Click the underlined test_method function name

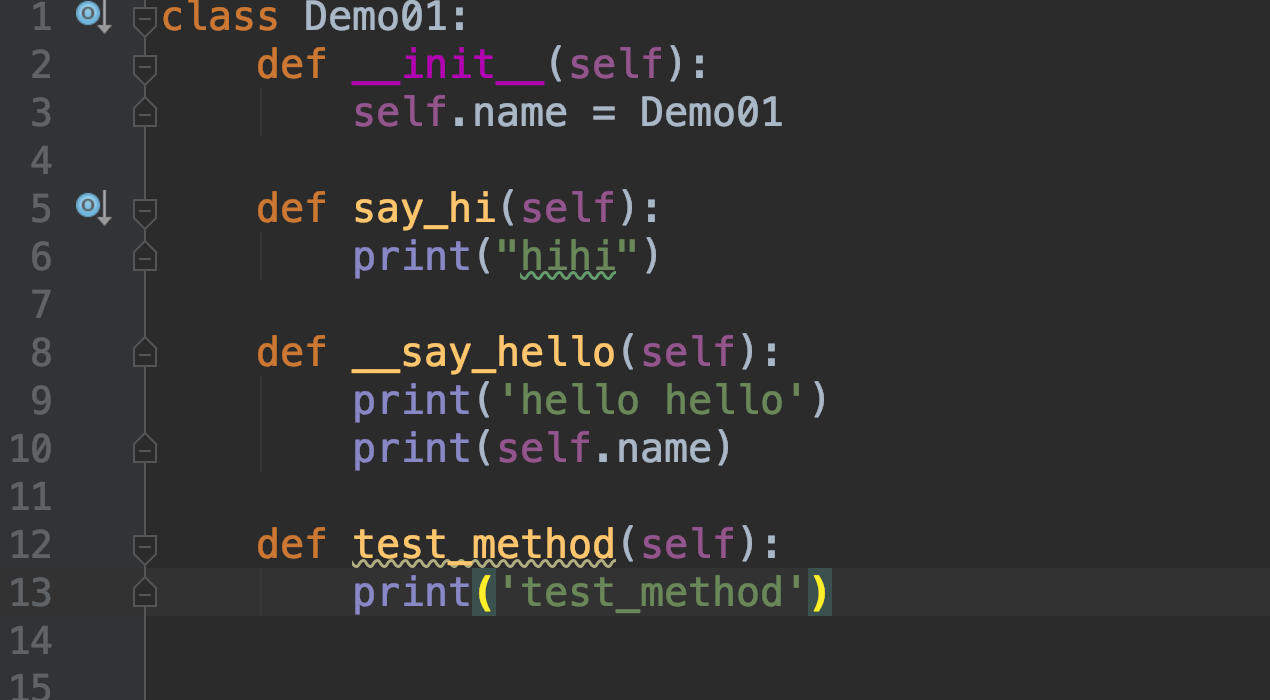(x=484, y=546)
